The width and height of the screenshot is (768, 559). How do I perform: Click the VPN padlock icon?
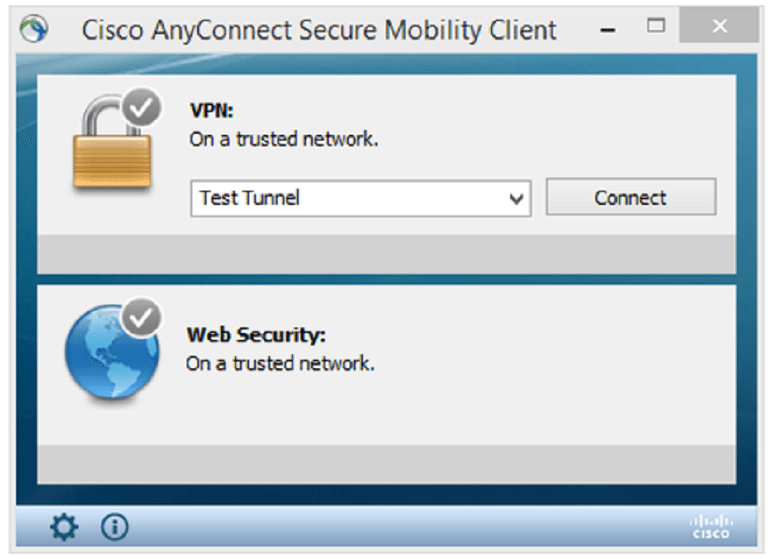(x=110, y=150)
